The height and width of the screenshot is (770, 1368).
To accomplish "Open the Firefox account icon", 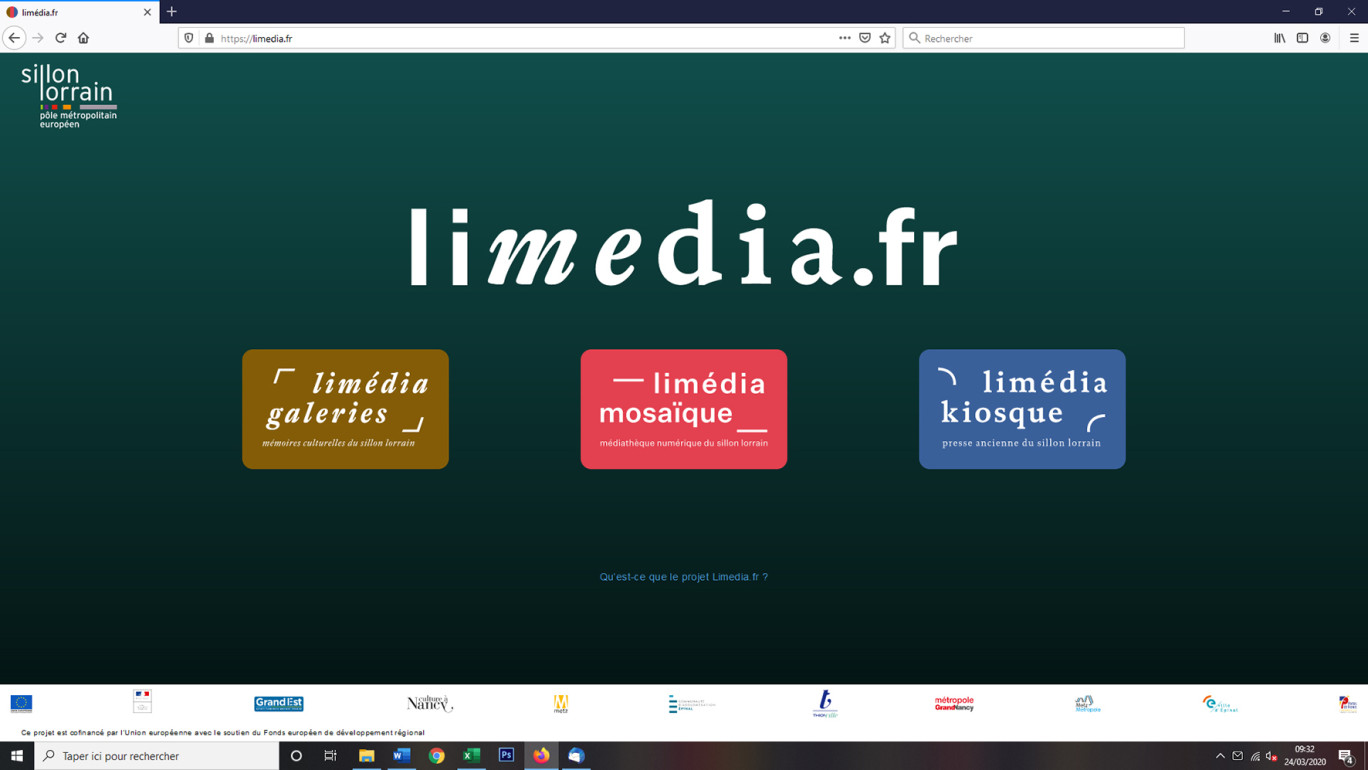I will tap(1325, 38).
